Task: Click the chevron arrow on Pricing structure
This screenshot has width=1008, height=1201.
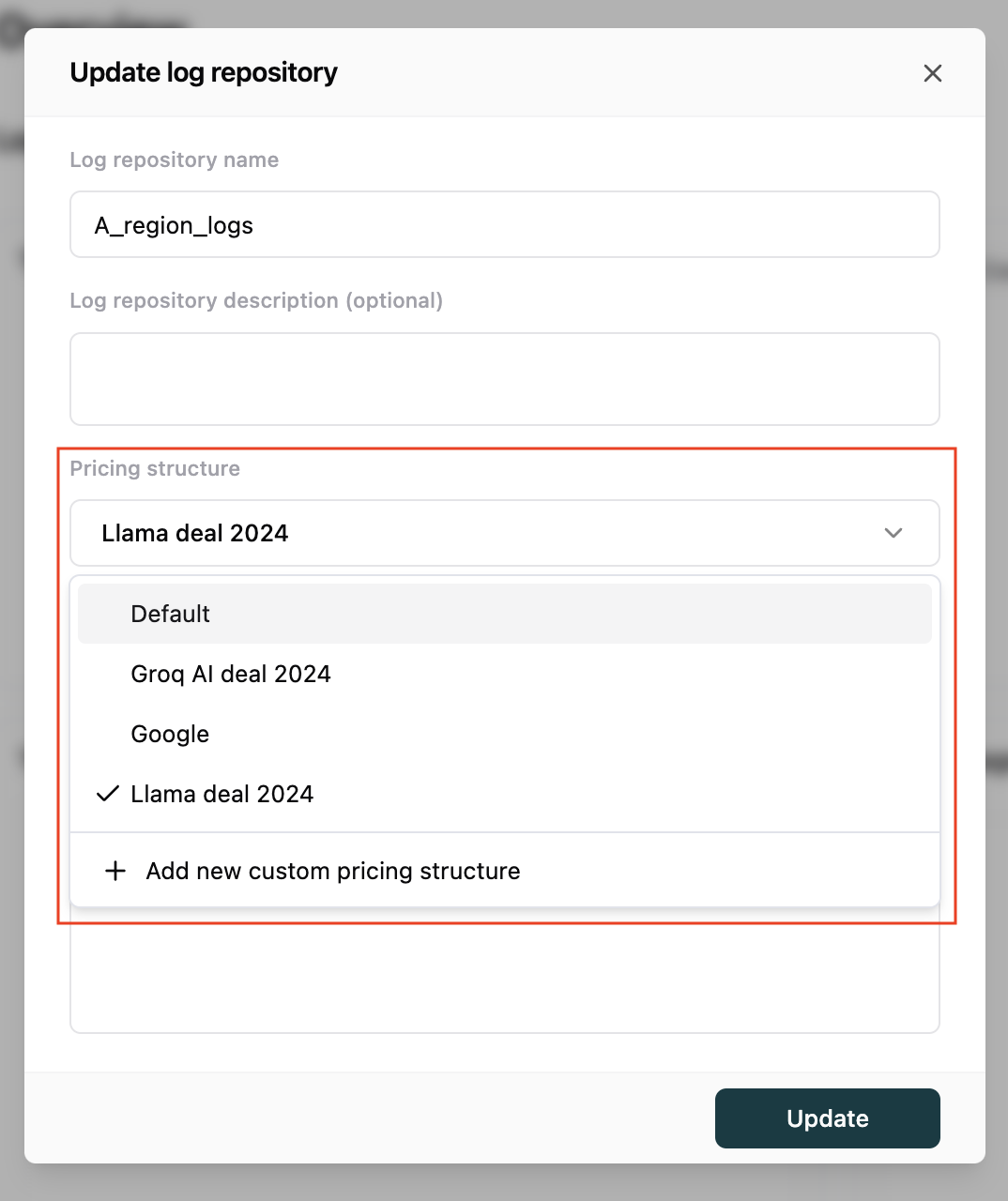Action: (x=893, y=533)
